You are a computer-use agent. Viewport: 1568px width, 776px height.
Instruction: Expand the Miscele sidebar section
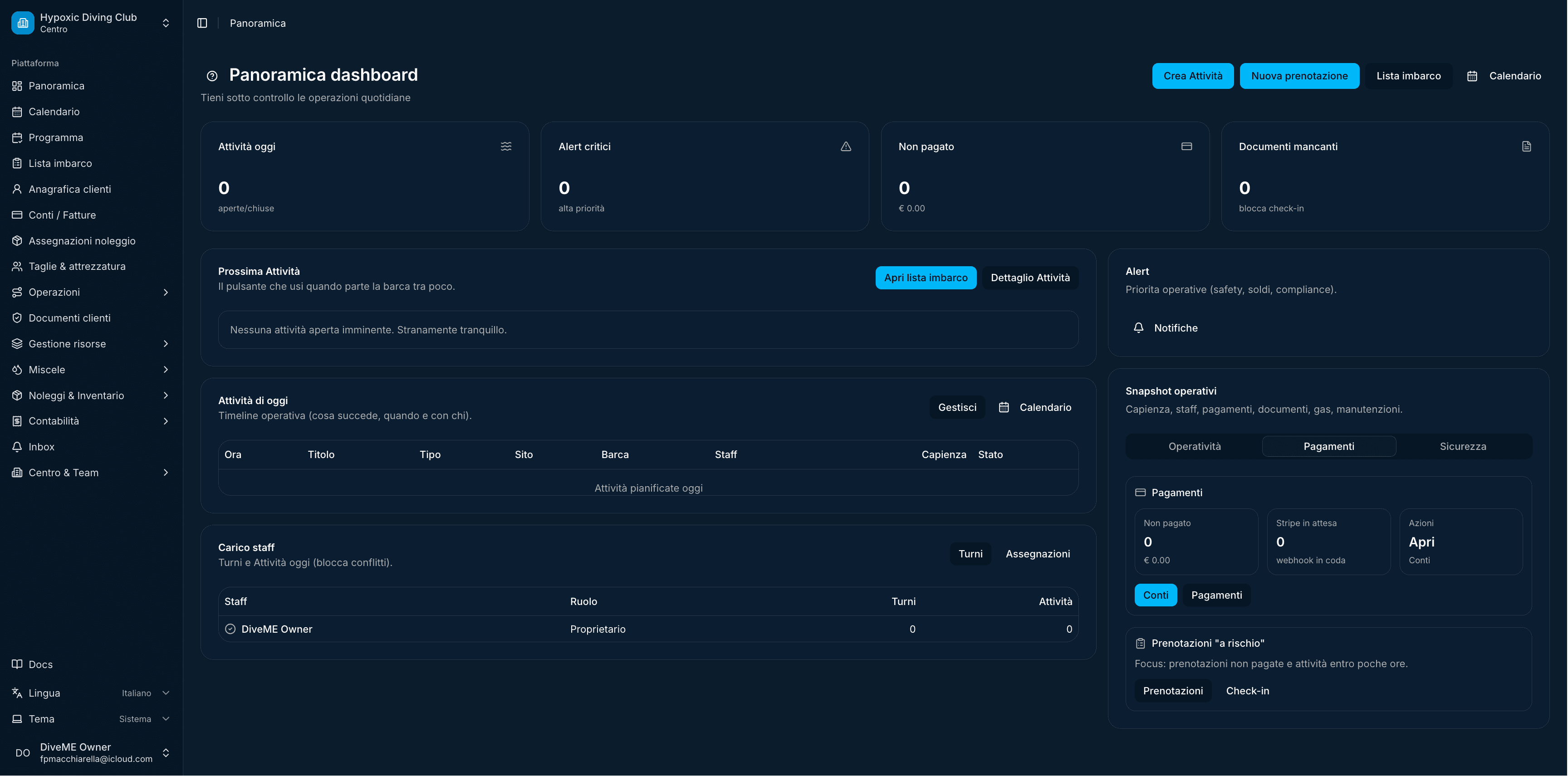click(x=91, y=370)
